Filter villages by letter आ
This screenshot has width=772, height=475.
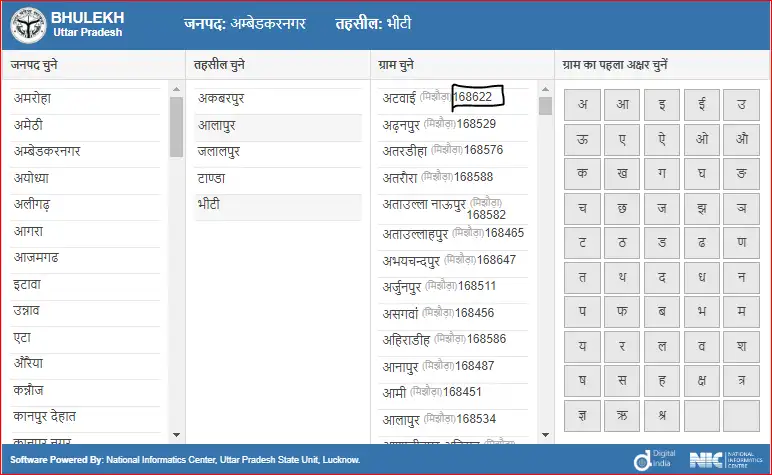click(x=622, y=105)
